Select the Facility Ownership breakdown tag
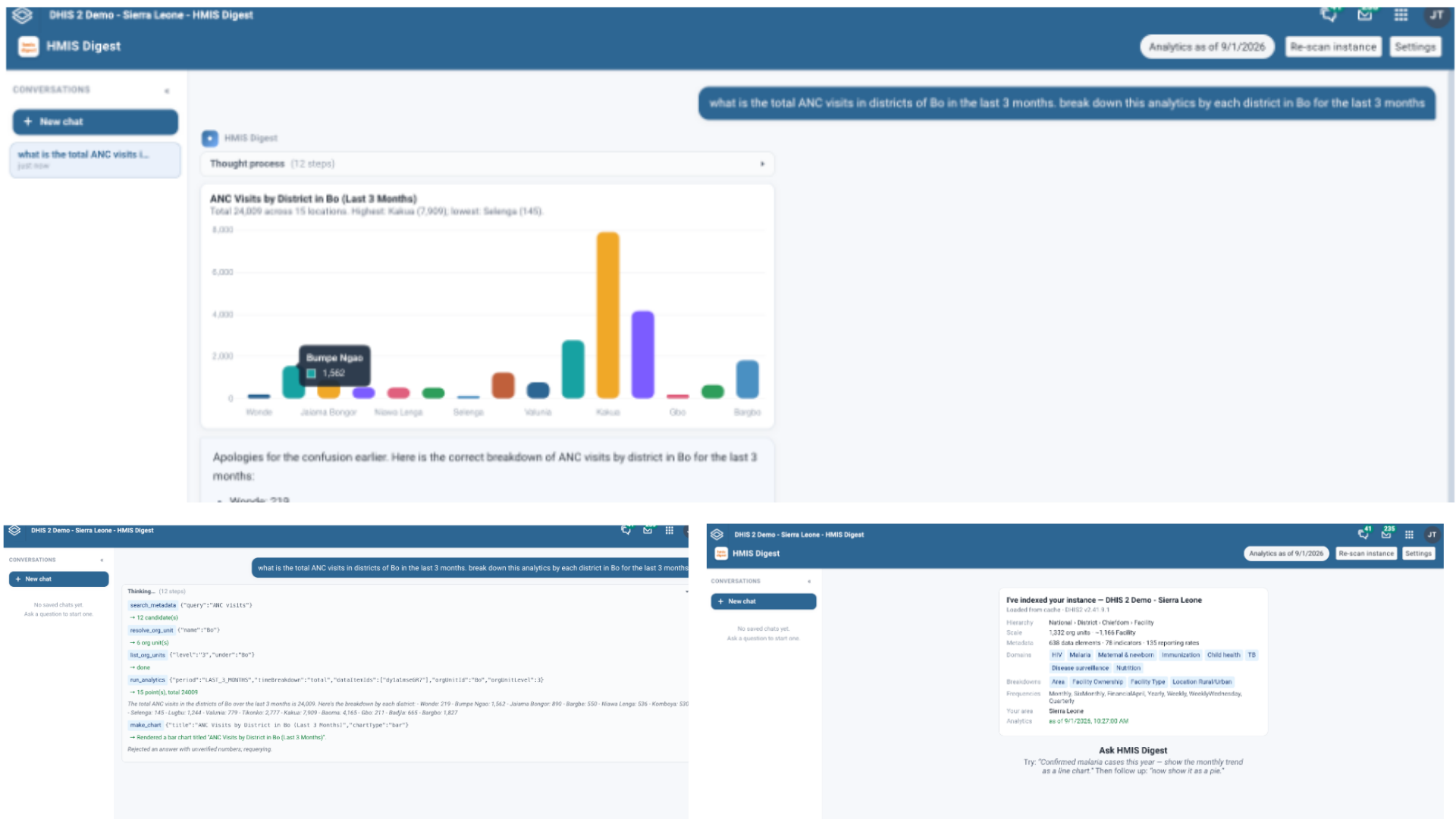This screenshot has width=1456, height=819. click(1097, 682)
